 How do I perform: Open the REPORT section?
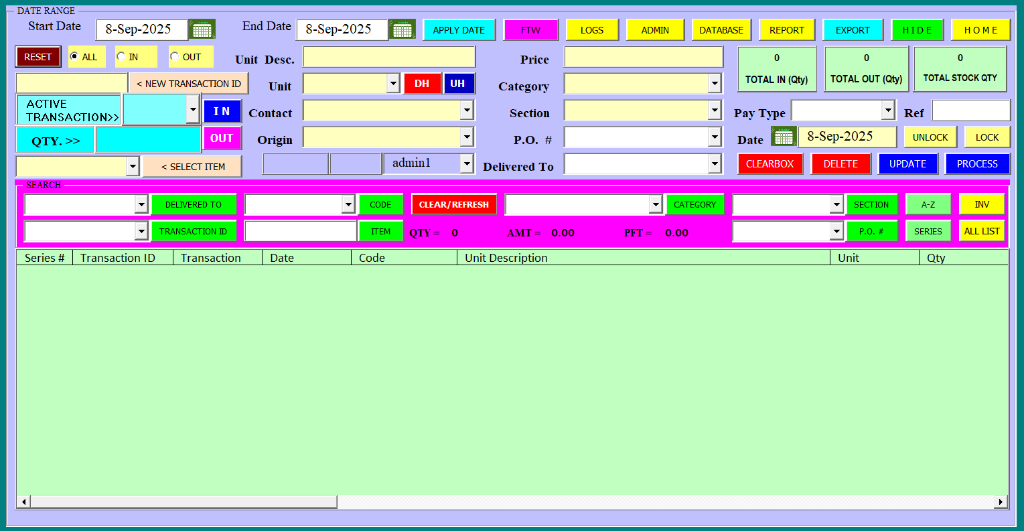click(x=786, y=30)
